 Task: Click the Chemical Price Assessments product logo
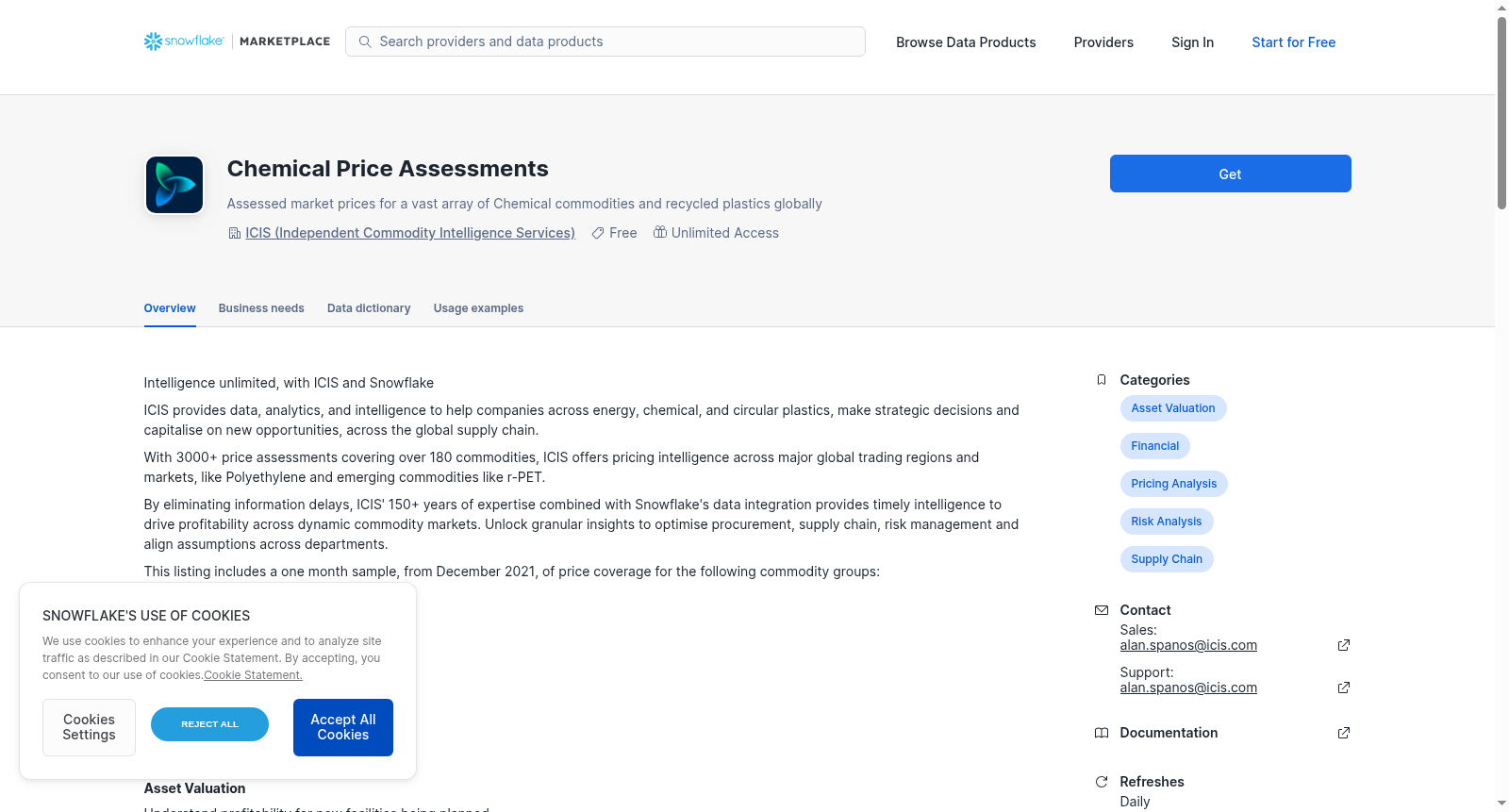click(x=174, y=185)
